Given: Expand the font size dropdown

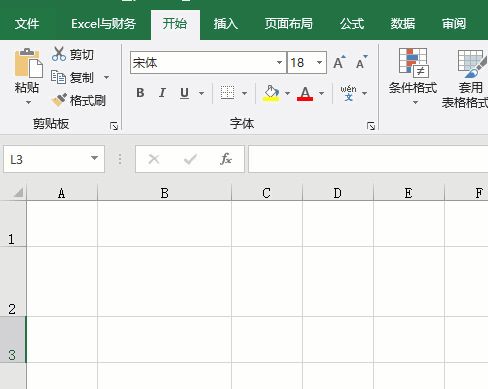Looking at the screenshot, I should point(319,62).
